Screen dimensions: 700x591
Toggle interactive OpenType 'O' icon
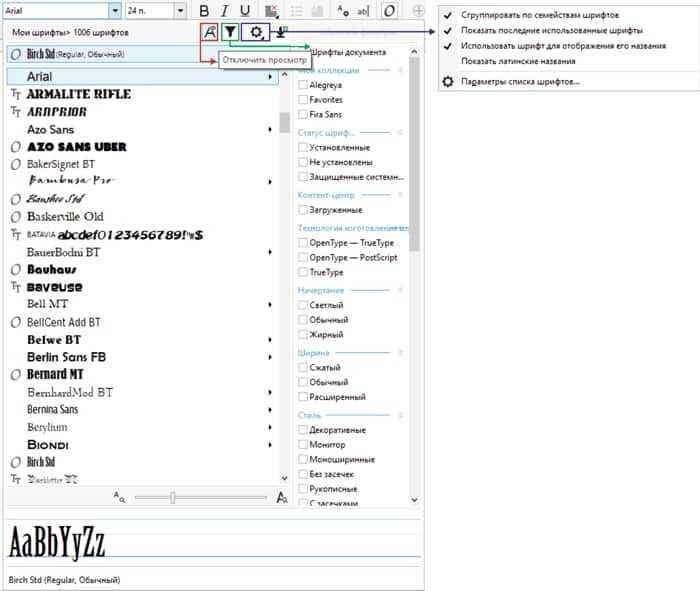pyautogui.click(x=389, y=10)
